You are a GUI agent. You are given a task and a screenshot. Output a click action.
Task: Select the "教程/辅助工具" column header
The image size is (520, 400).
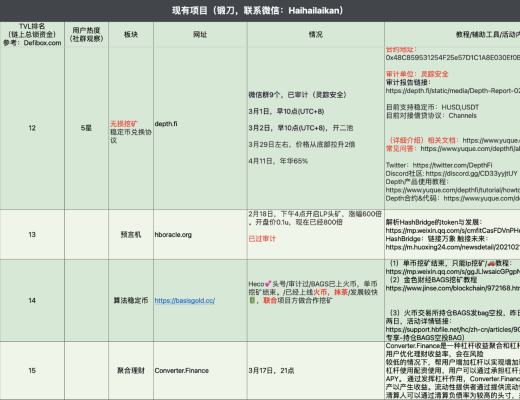coord(452,35)
